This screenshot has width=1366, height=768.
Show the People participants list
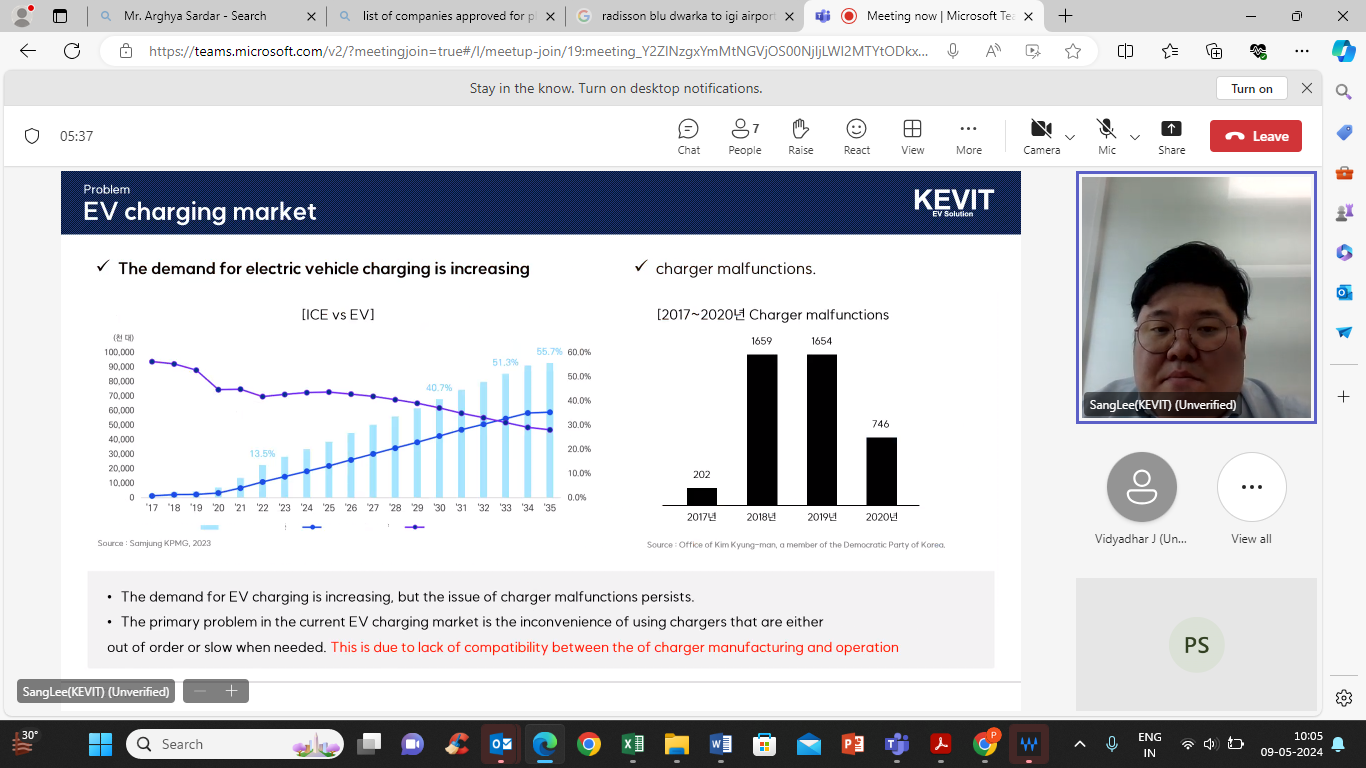click(x=744, y=136)
